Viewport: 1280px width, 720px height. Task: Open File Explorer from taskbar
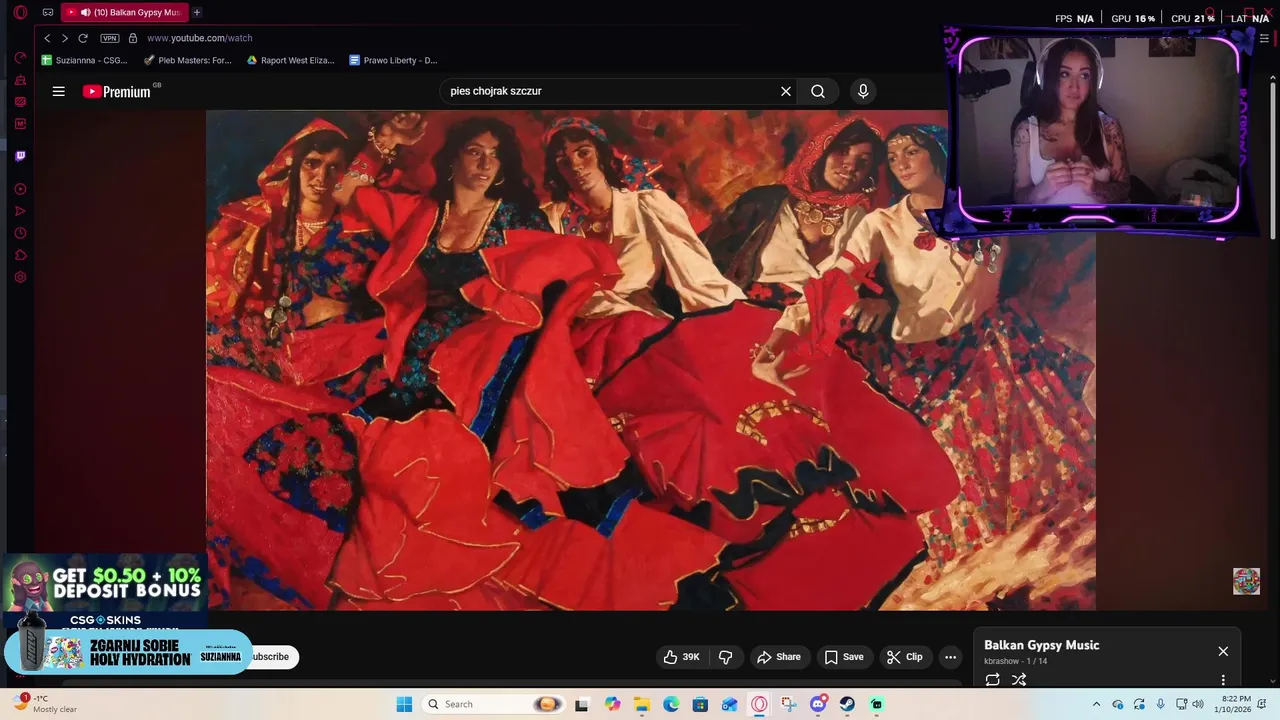[642, 704]
